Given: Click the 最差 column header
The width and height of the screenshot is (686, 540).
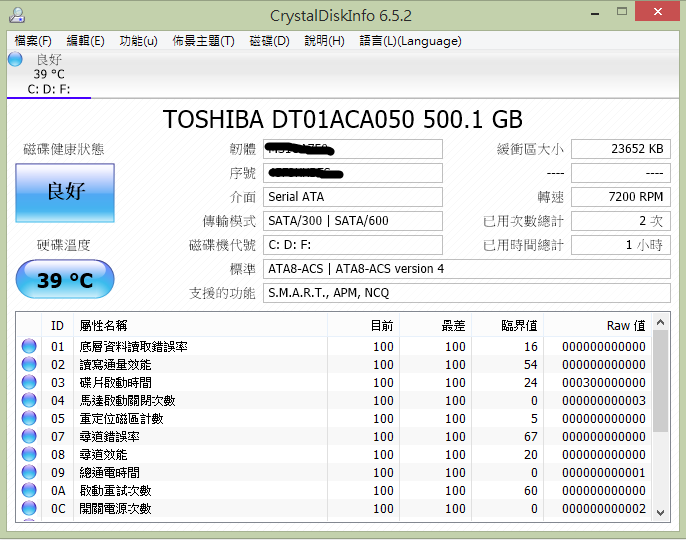Looking at the screenshot, I should click(x=436, y=326).
